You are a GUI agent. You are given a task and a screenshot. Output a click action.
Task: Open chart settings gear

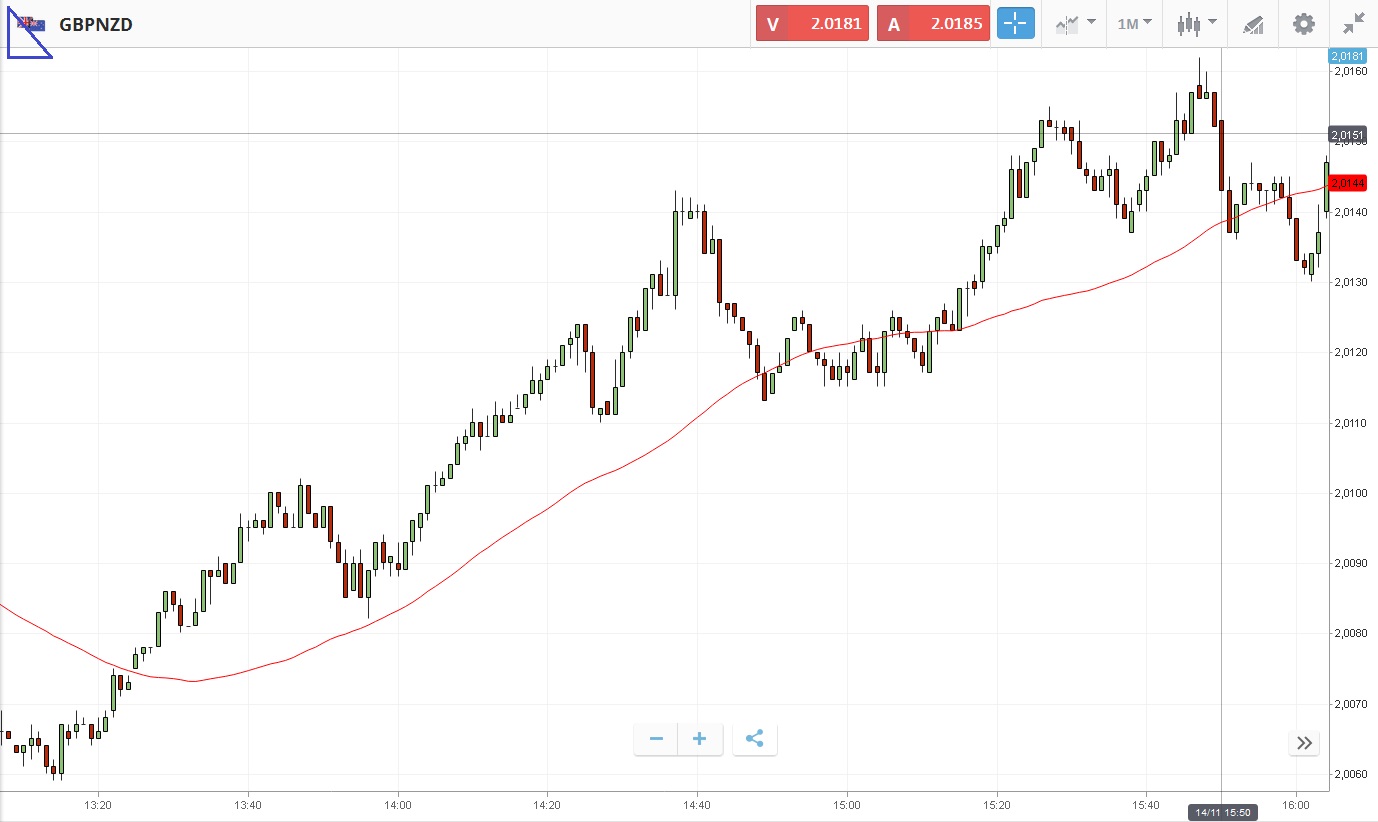click(1304, 23)
